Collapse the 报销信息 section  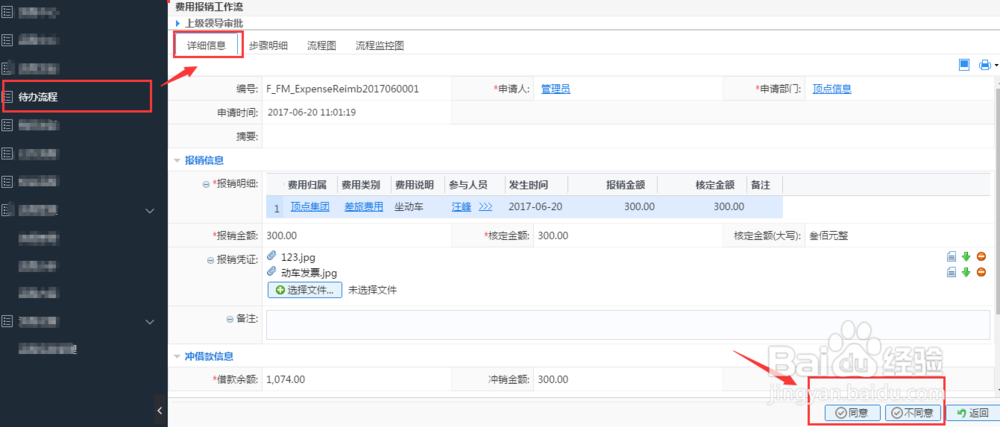pyautogui.click(x=177, y=161)
